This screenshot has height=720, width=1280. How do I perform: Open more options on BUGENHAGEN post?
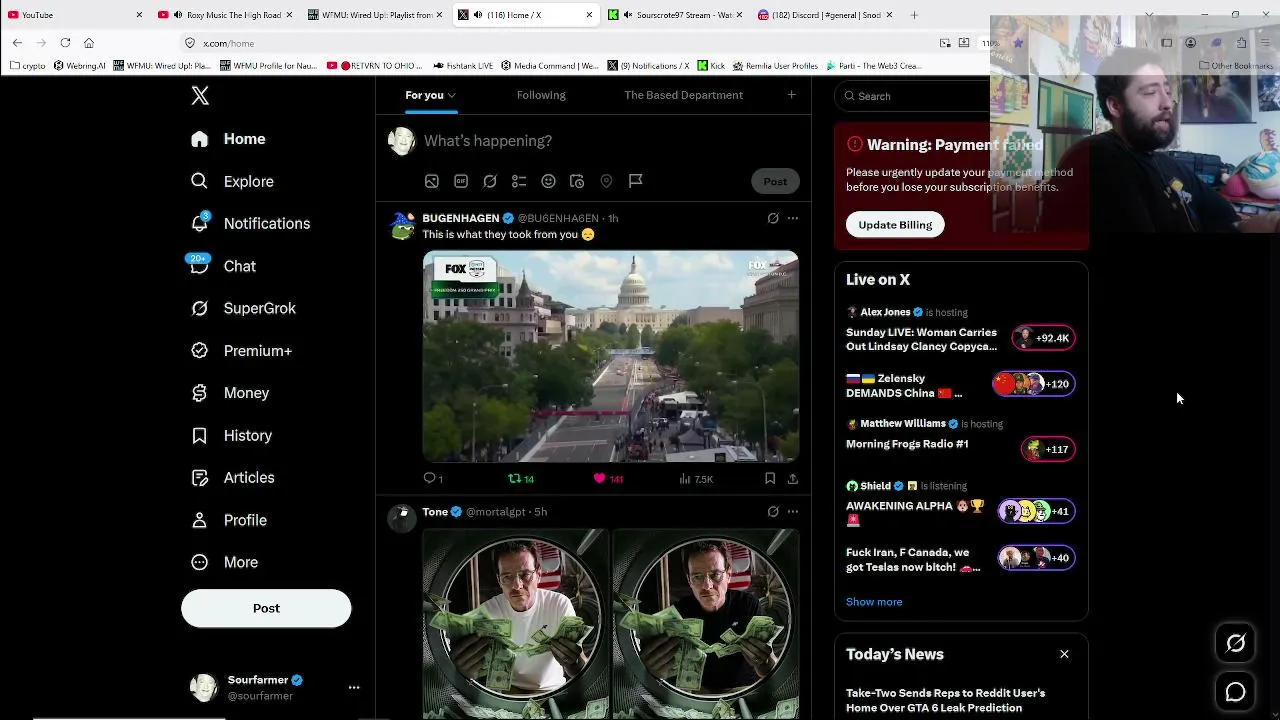click(793, 218)
